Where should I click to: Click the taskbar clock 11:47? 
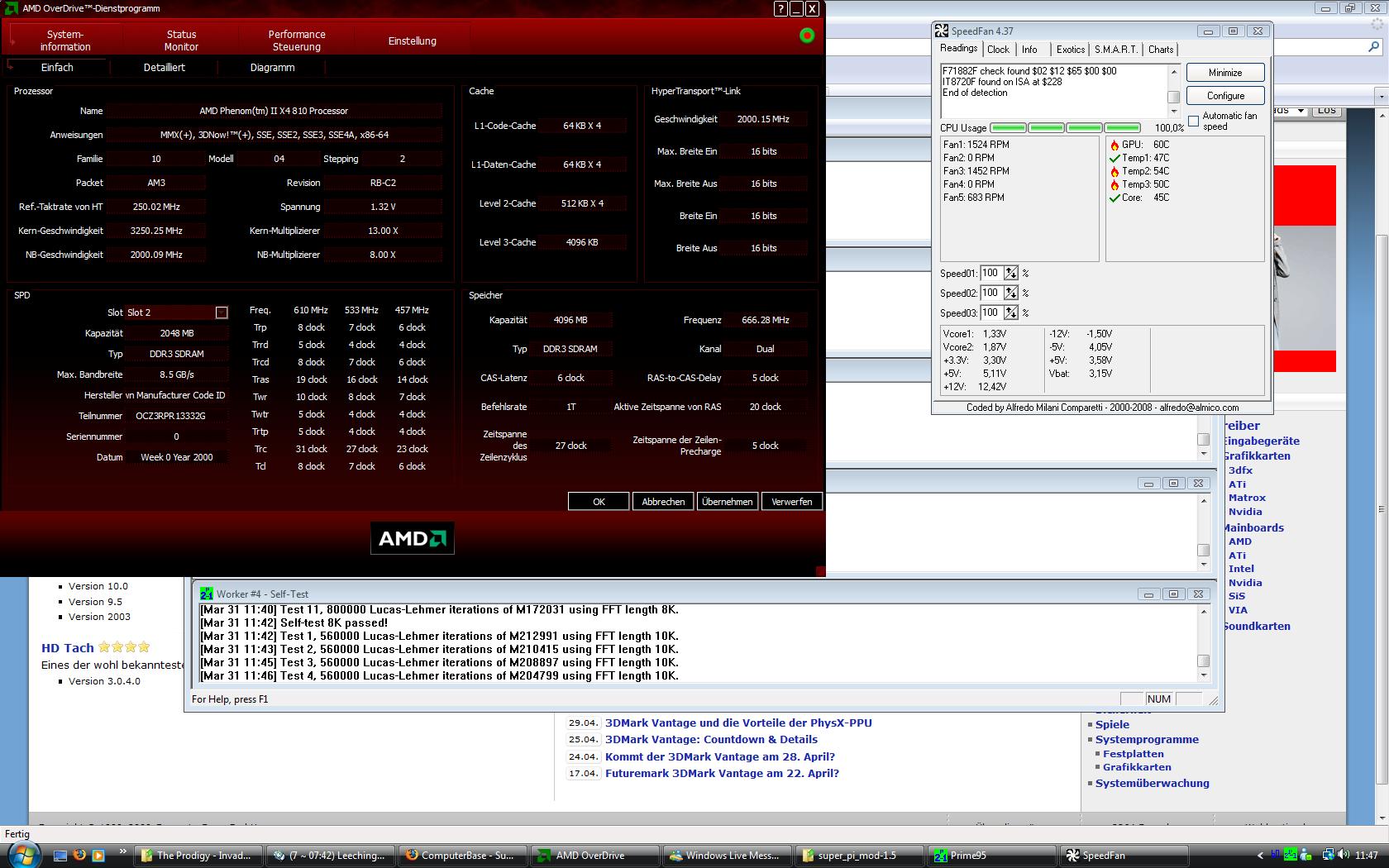[x=1367, y=856]
